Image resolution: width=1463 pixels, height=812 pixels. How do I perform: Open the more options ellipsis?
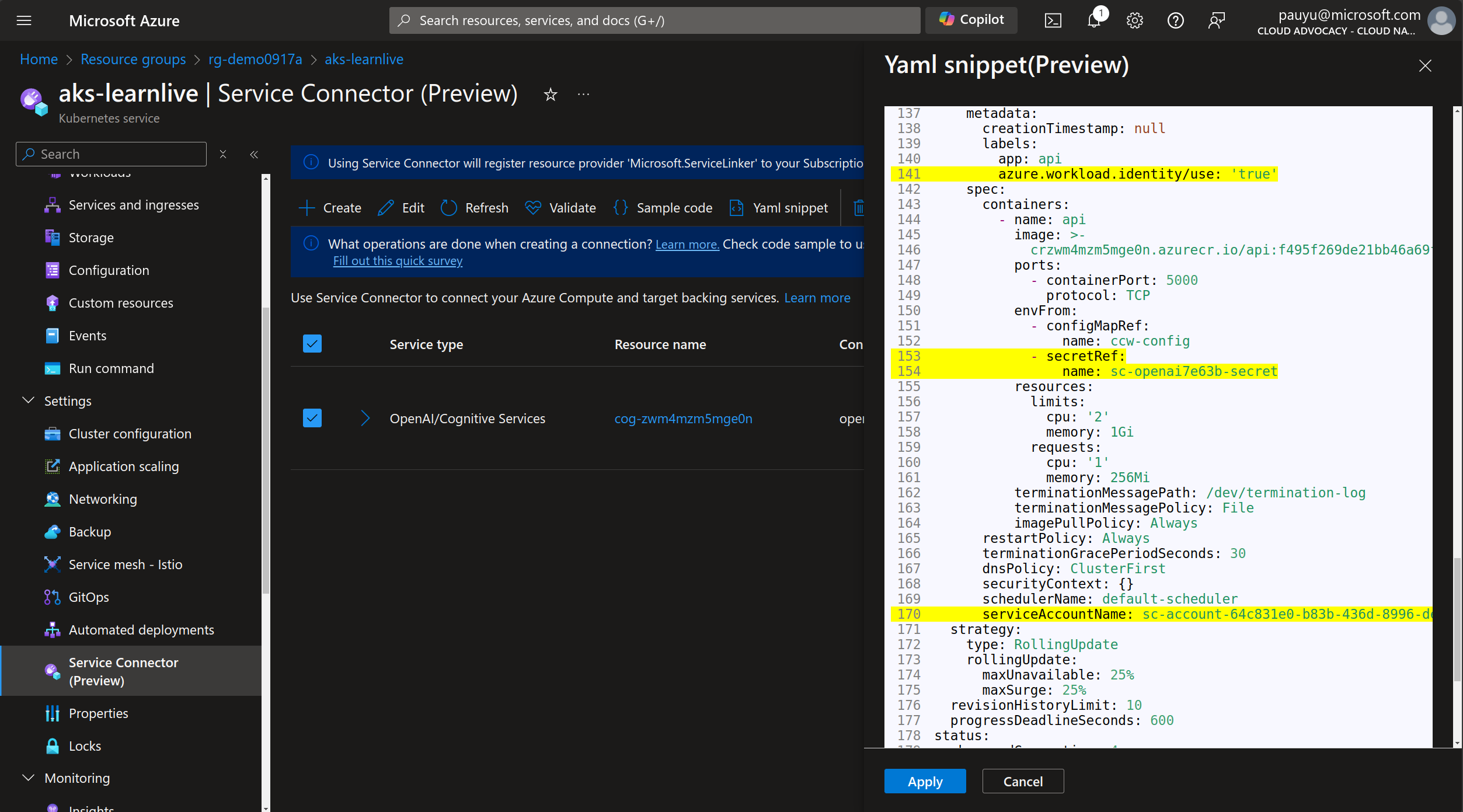(x=583, y=94)
